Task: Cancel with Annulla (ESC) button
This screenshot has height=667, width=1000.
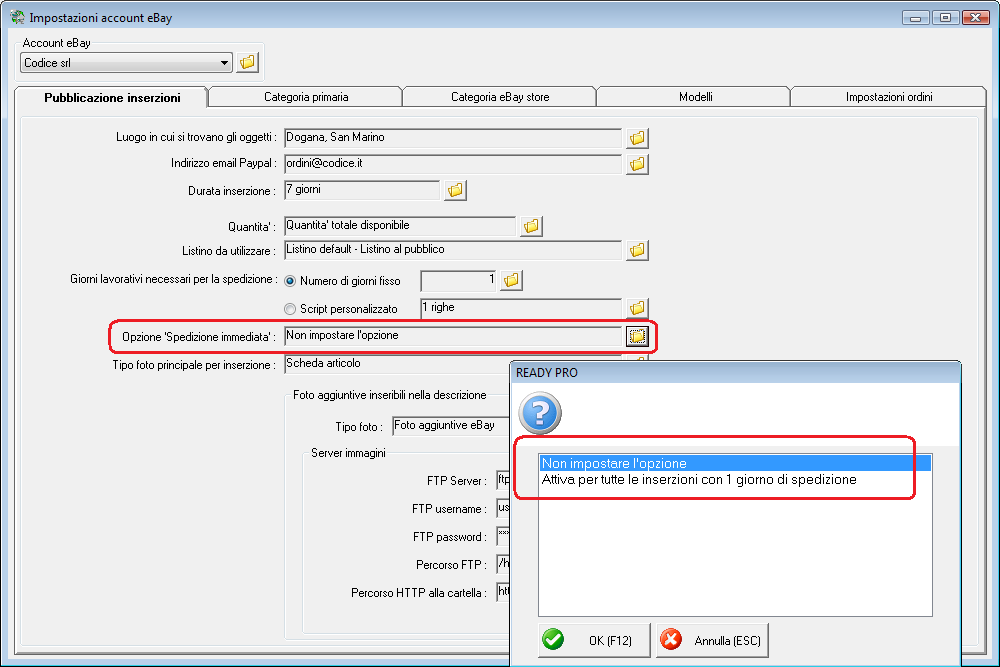Action: [x=712, y=640]
